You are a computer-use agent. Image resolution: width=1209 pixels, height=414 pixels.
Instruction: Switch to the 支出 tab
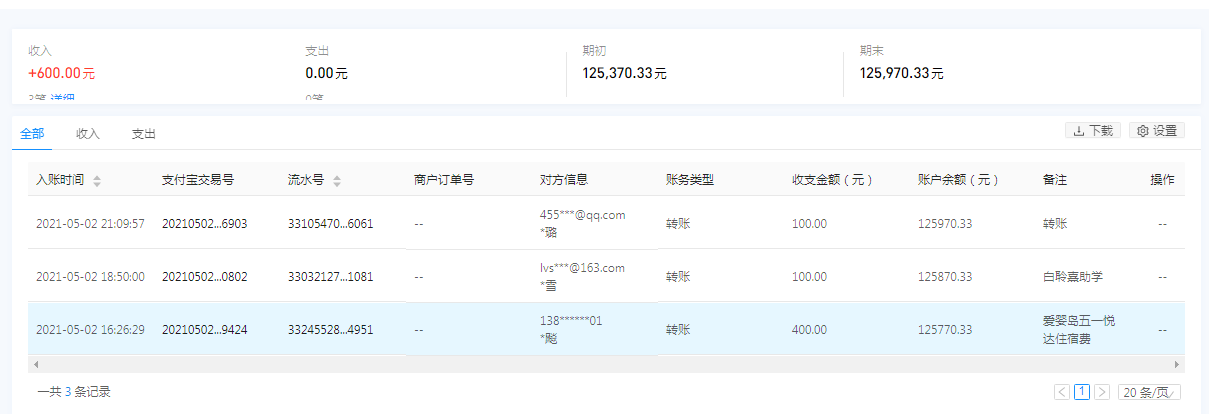pos(144,133)
